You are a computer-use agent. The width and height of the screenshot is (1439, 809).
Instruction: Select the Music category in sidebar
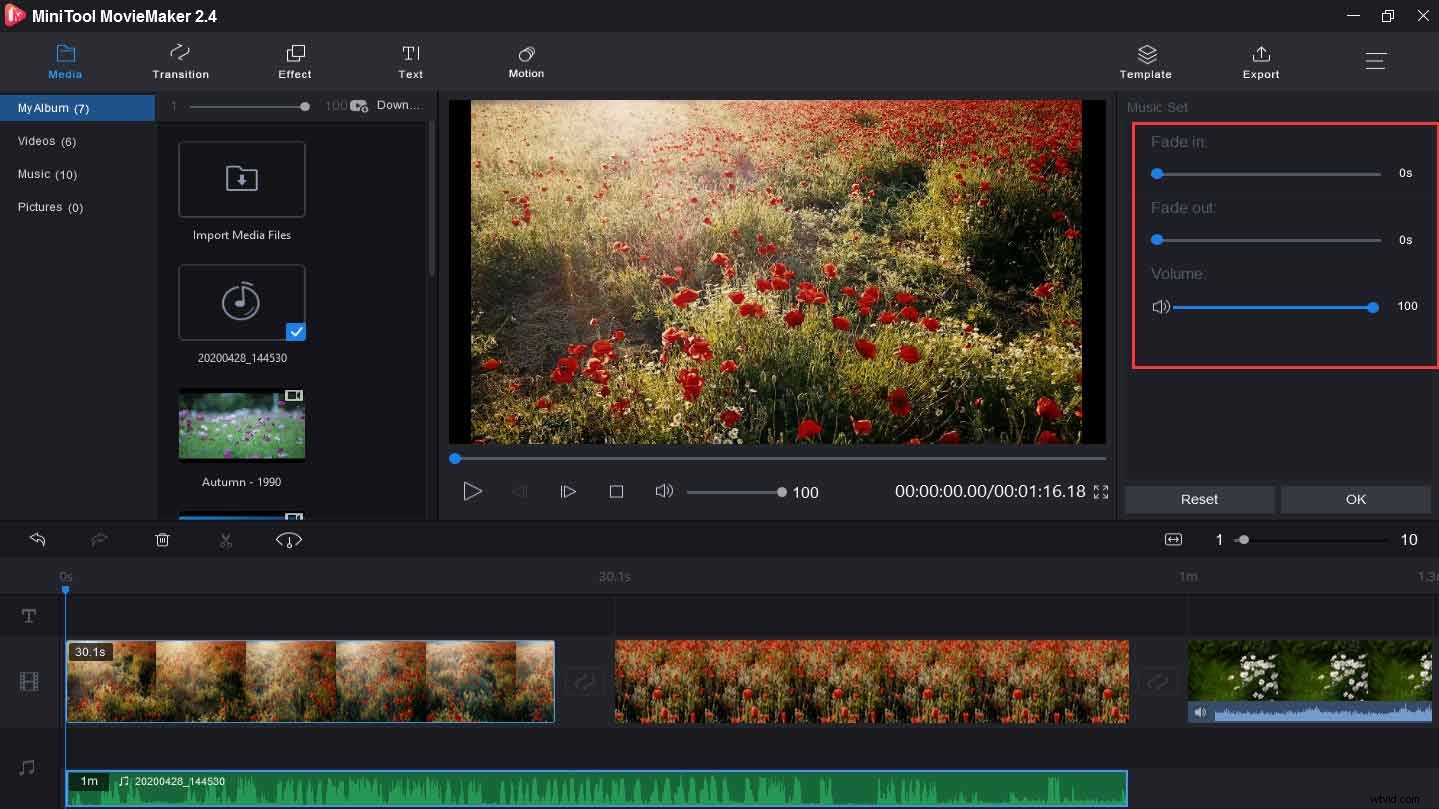[x=46, y=174]
